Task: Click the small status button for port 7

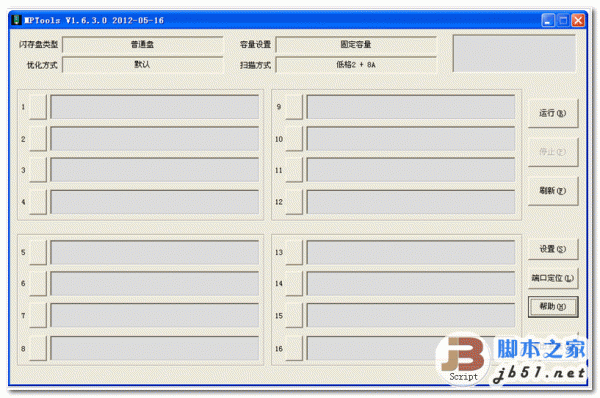Action: [38, 315]
